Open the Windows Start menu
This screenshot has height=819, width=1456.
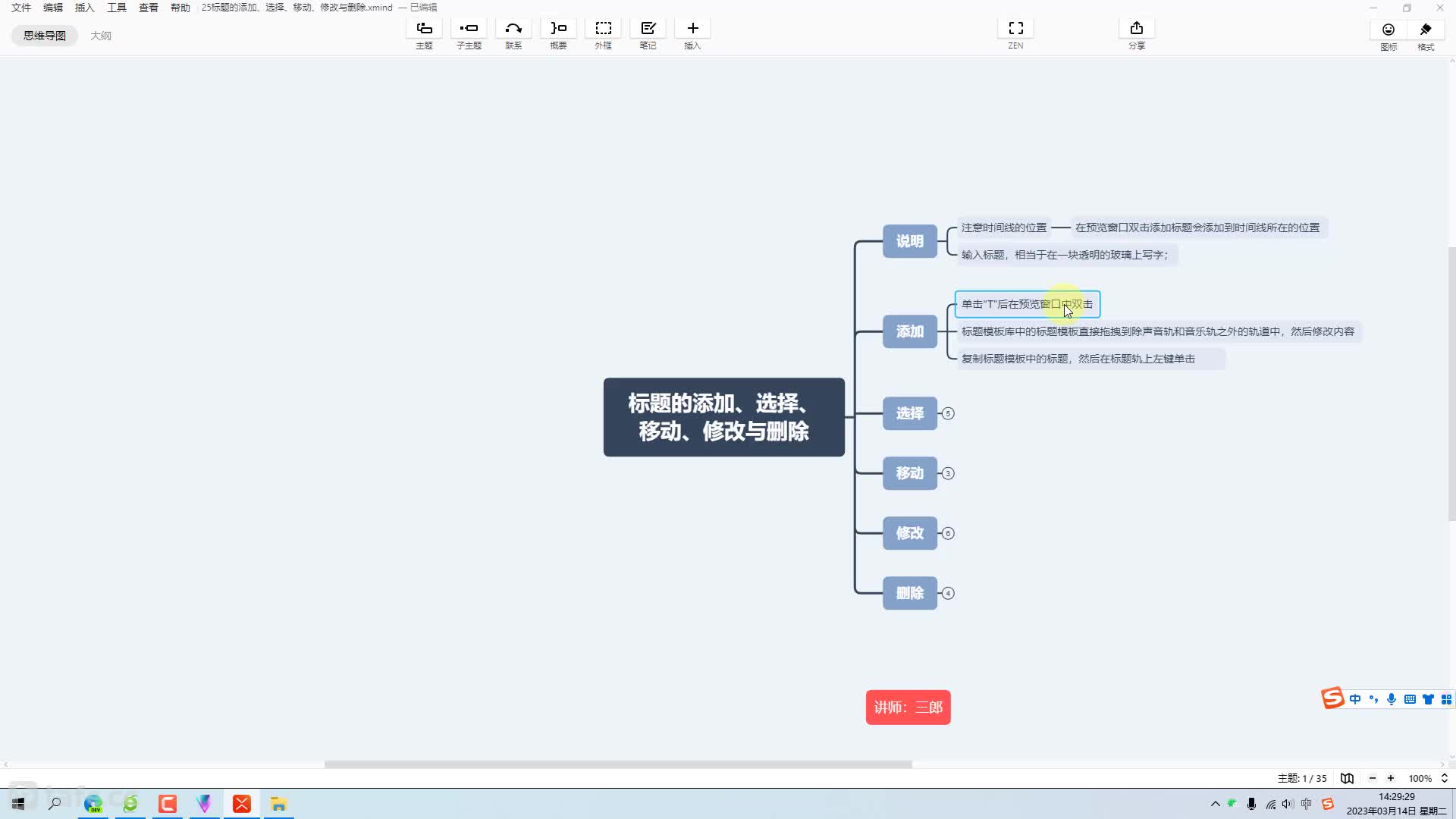(x=18, y=804)
